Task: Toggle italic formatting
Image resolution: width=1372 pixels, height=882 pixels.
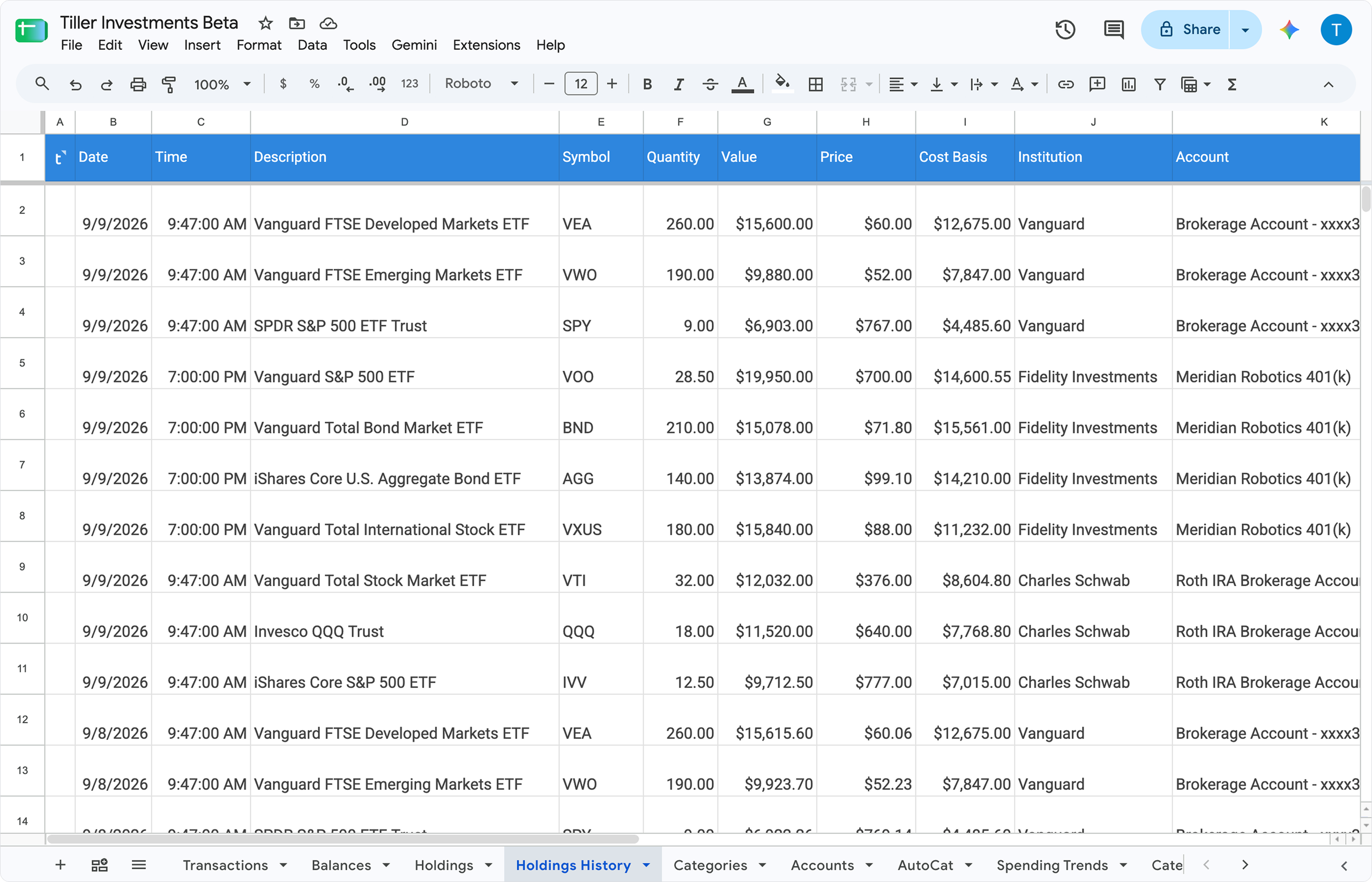Action: [x=679, y=84]
